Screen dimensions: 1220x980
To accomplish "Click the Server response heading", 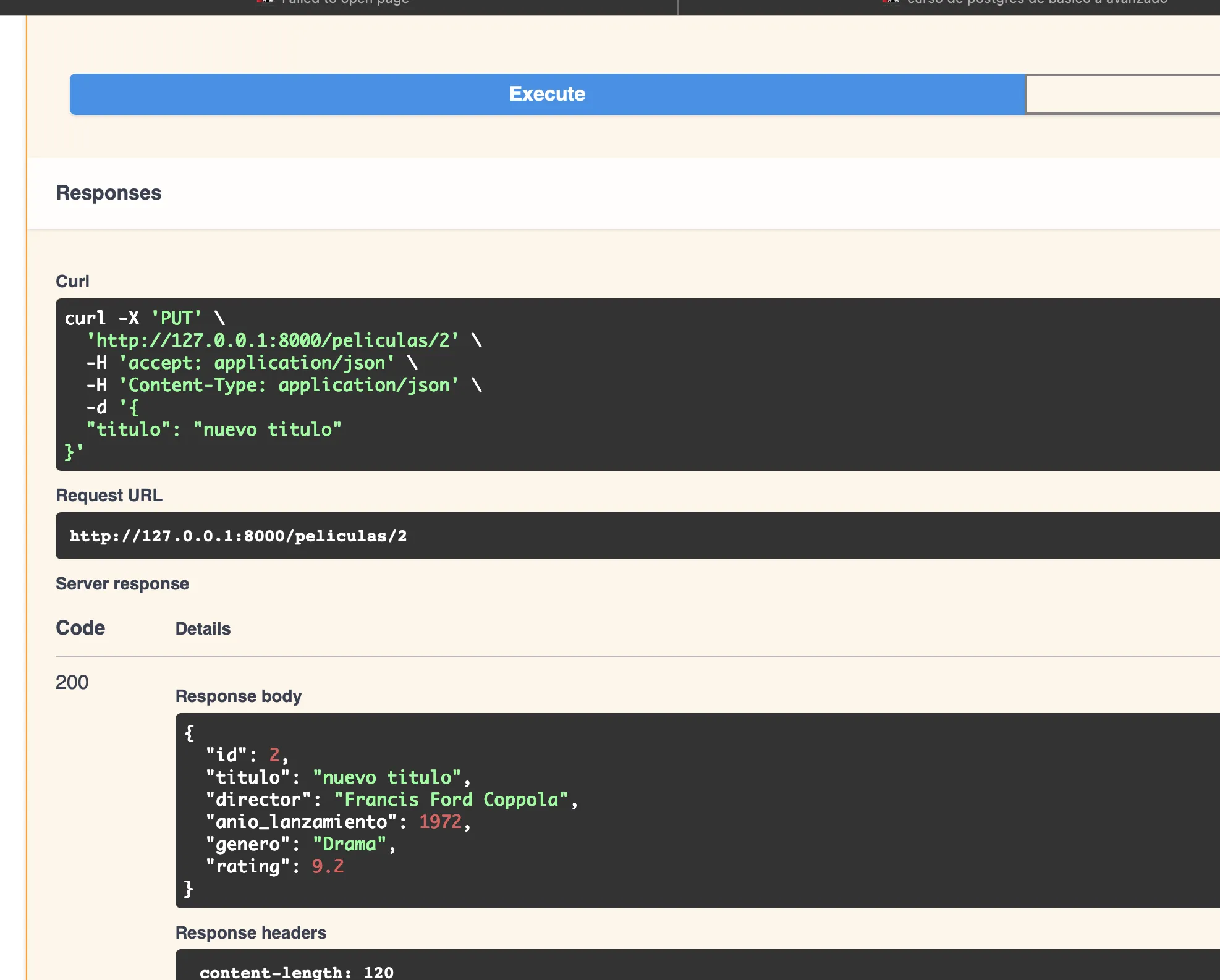I will pos(122,583).
